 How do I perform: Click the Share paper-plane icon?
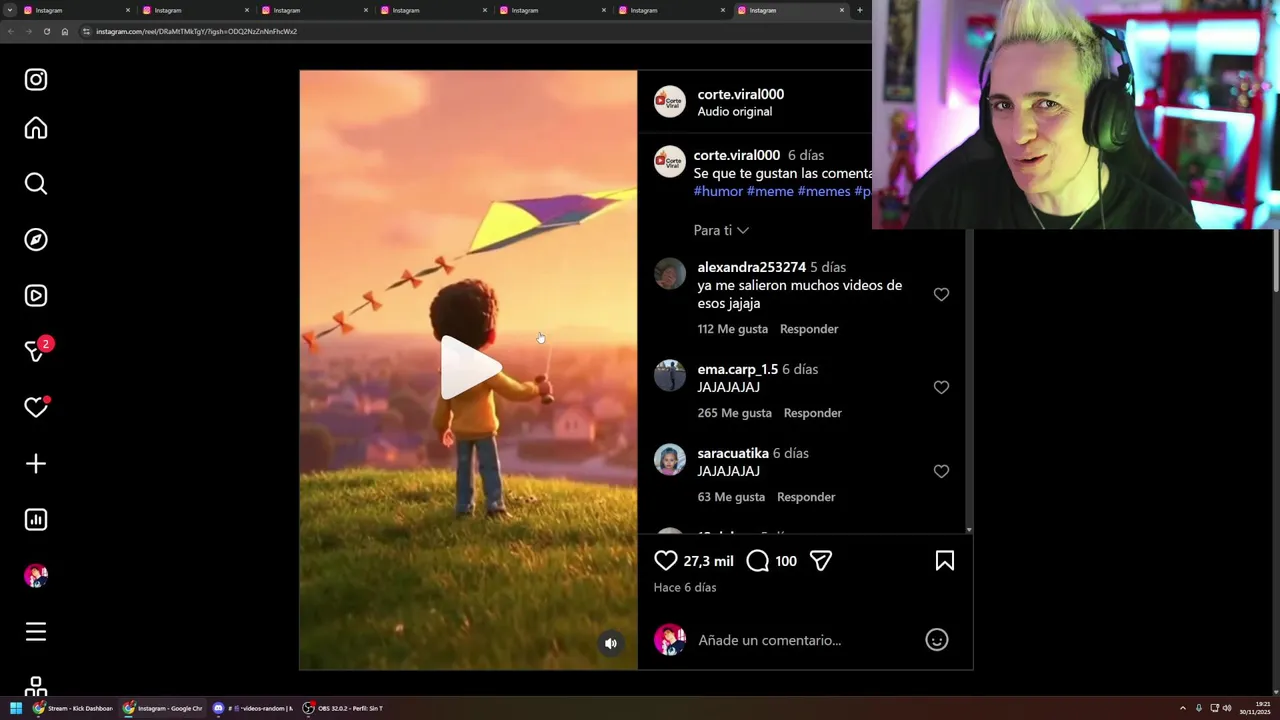[x=821, y=561]
